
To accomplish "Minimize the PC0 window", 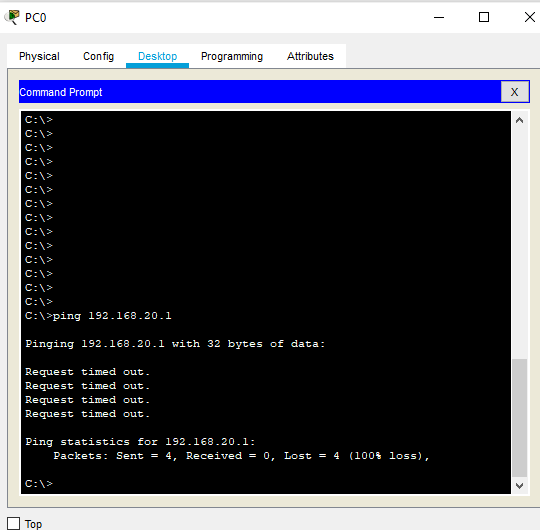I will (439, 17).
